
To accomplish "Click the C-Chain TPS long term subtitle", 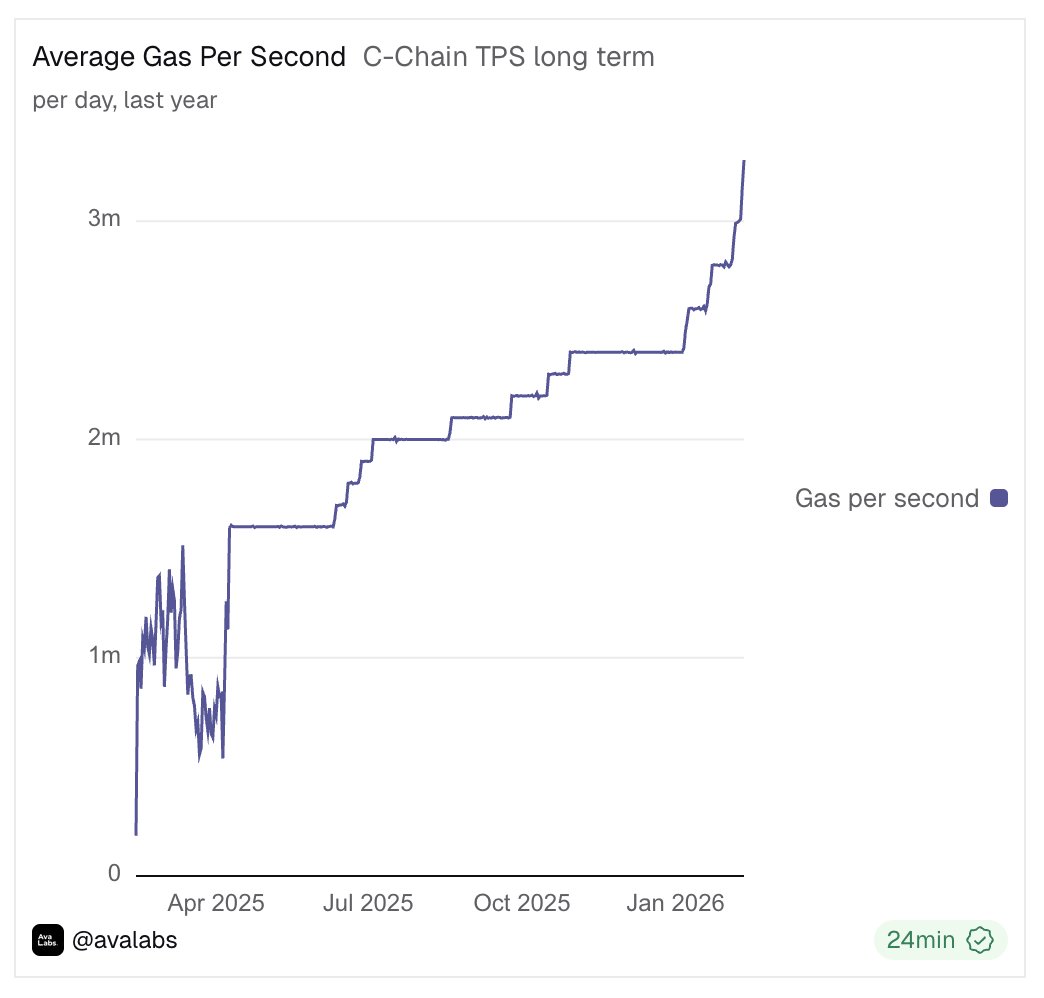I will pyautogui.click(x=508, y=57).
